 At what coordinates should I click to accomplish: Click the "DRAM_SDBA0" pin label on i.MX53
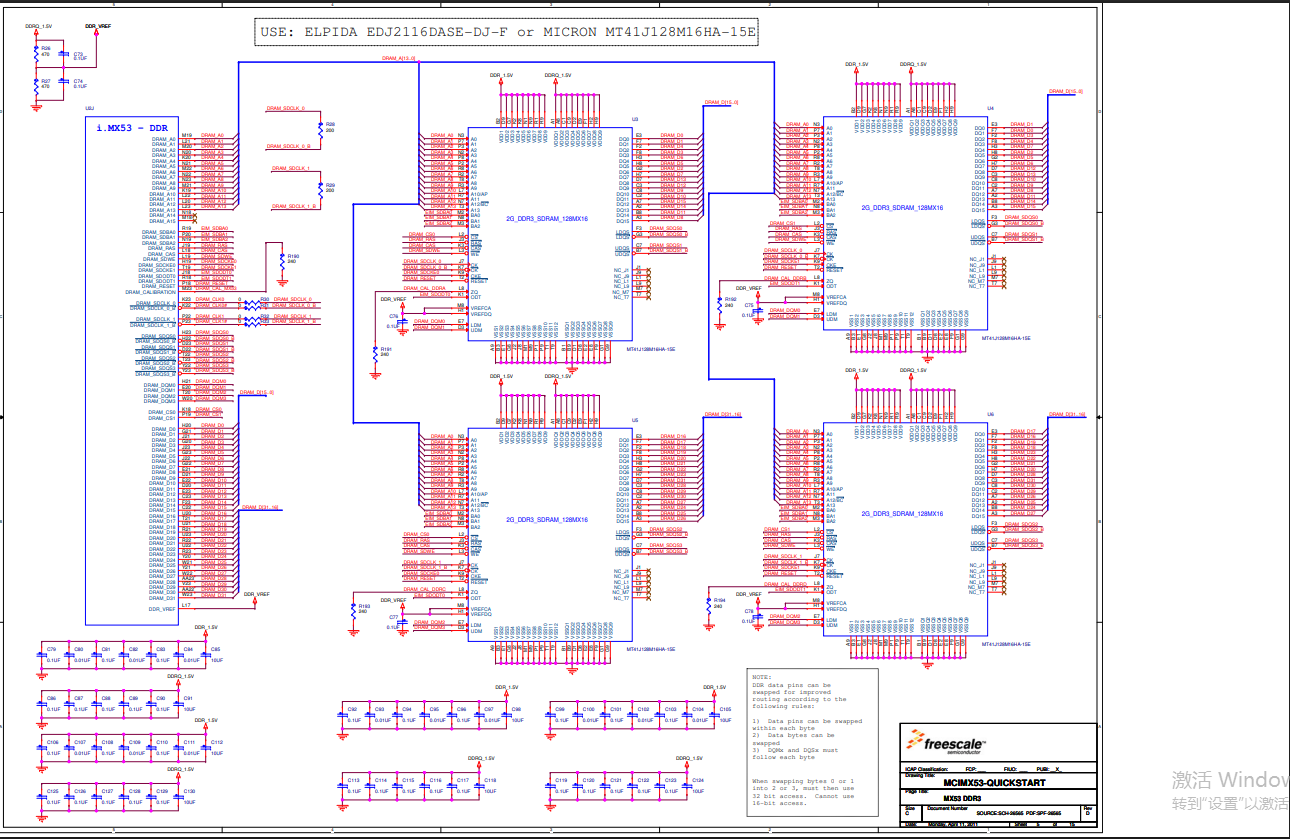click(x=160, y=232)
